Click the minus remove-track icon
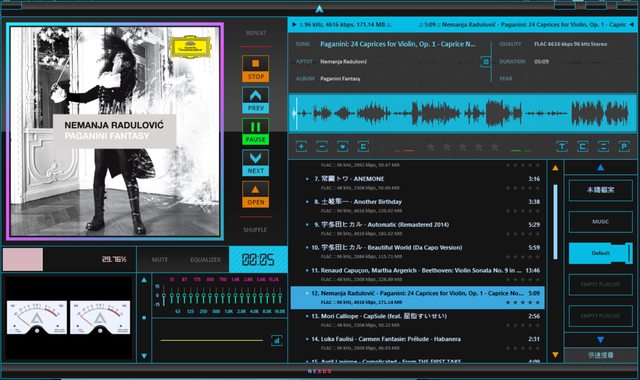This screenshot has width=640, height=380. click(322, 146)
